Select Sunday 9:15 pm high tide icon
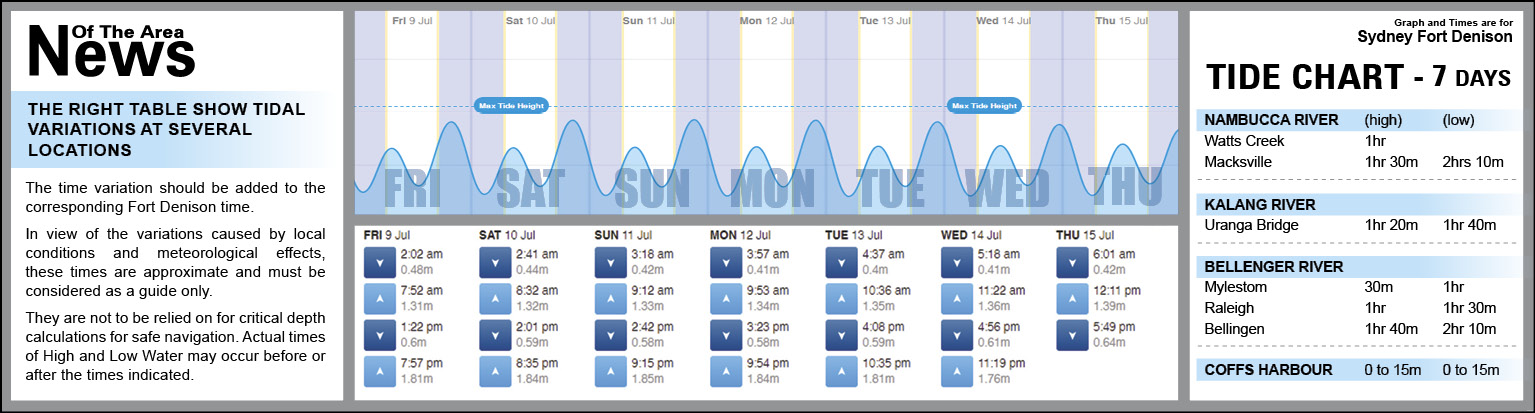Image resolution: width=1535 pixels, height=413 pixels. [609, 370]
